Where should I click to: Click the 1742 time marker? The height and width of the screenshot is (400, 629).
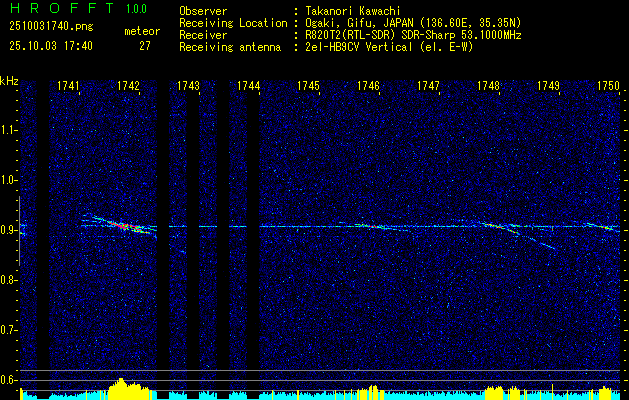pos(128,85)
